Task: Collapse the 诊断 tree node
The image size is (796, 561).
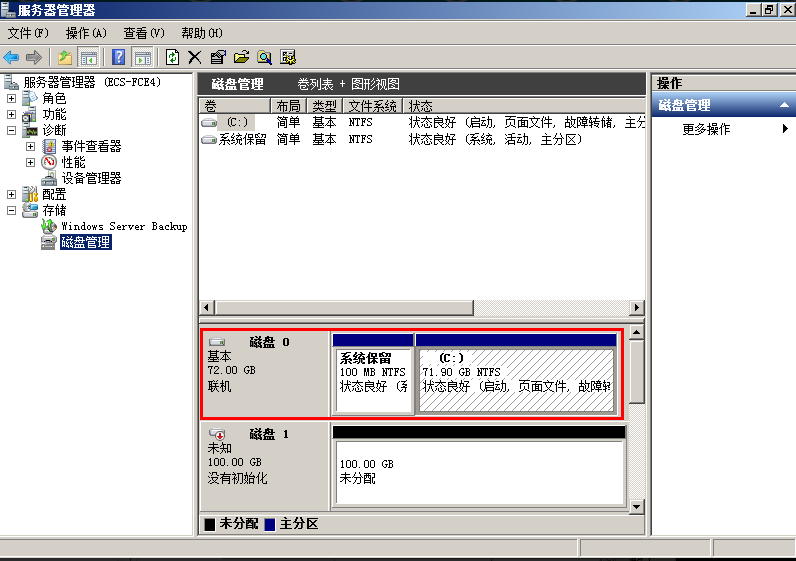Action: click(x=11, y=130)
